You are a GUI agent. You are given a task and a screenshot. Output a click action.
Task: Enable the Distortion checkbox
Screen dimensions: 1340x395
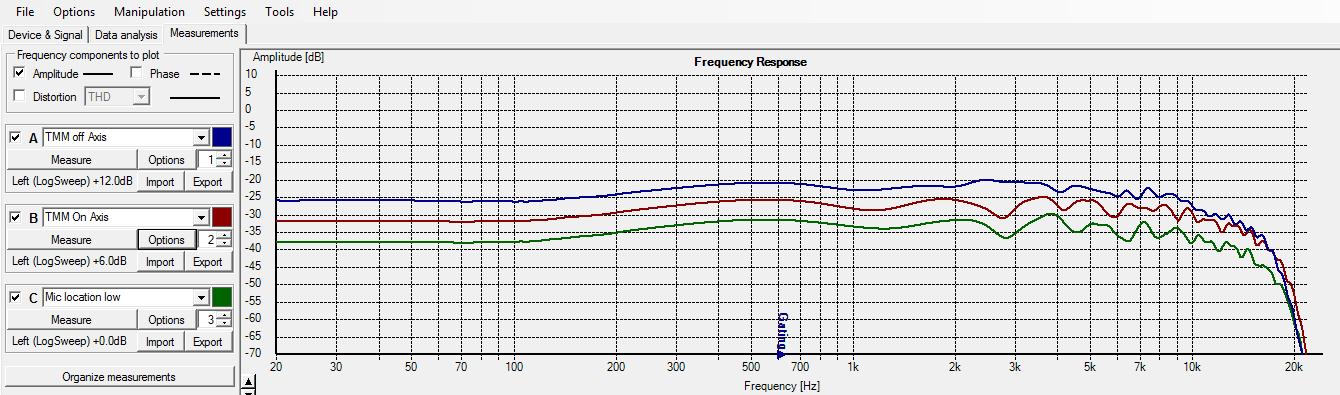pyautogui.click(x=19, y=97)
